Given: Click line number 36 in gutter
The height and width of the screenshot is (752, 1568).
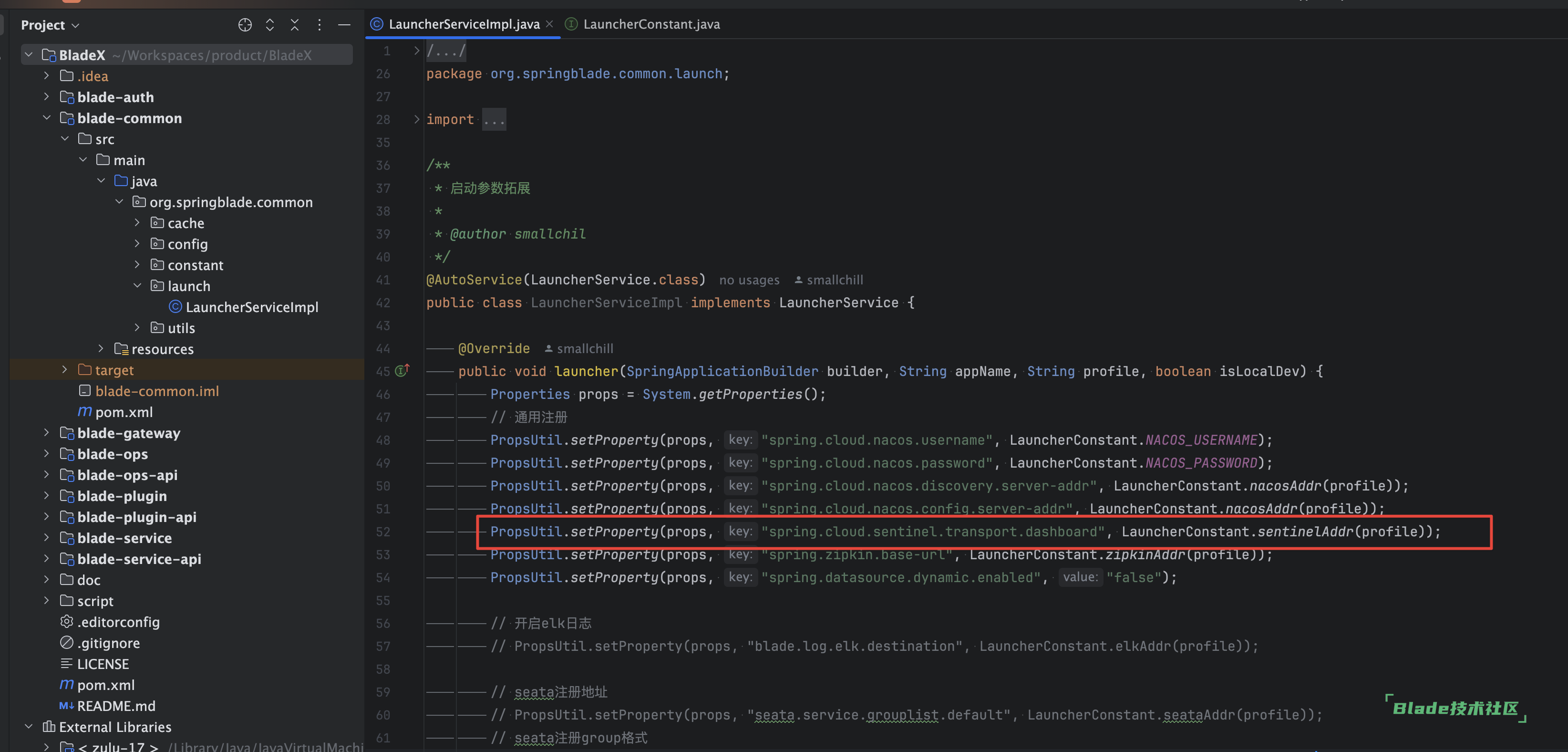Looking at the screenshot, I should point(383,165).
